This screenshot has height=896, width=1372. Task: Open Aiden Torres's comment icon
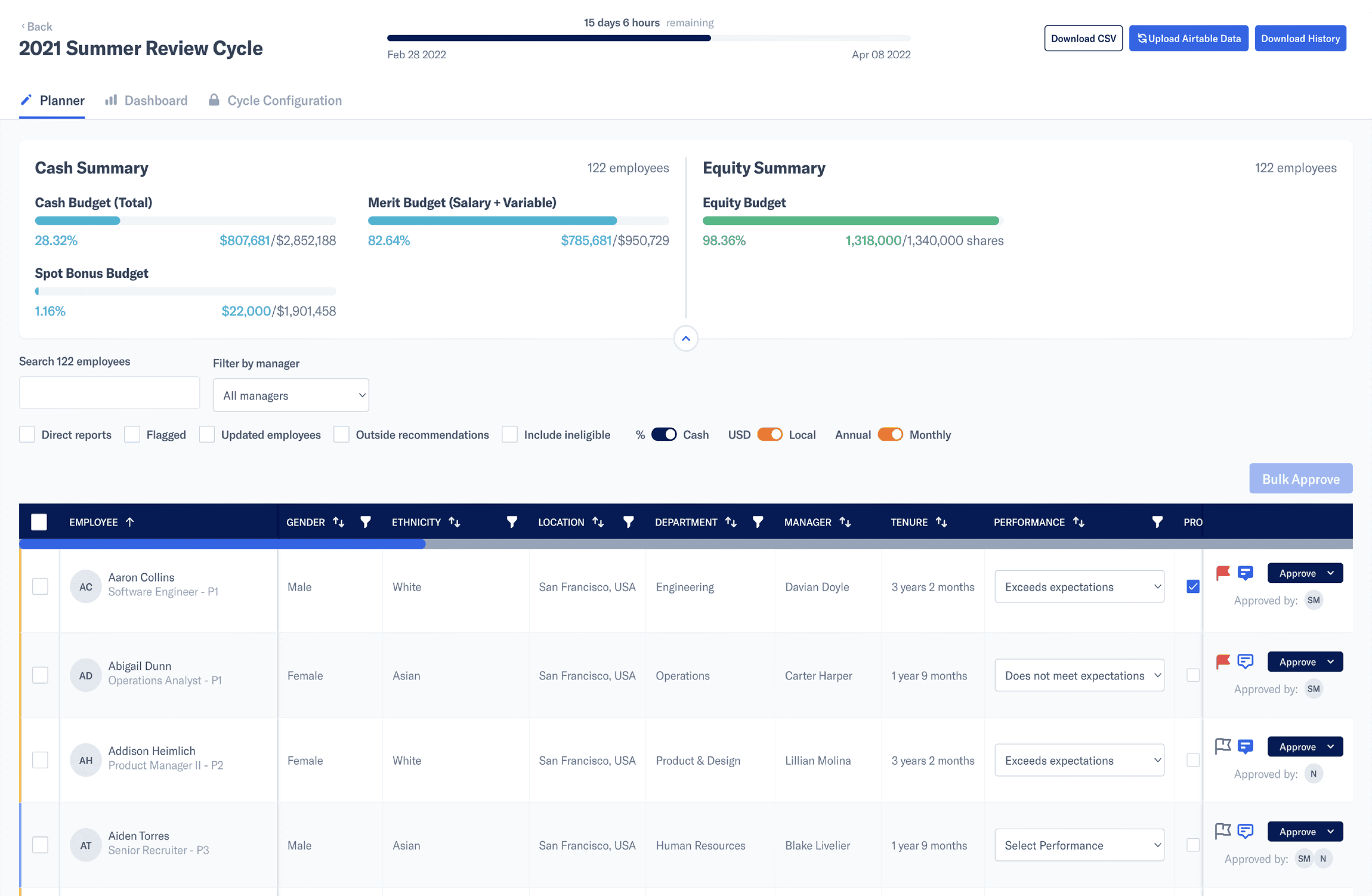1245,831
